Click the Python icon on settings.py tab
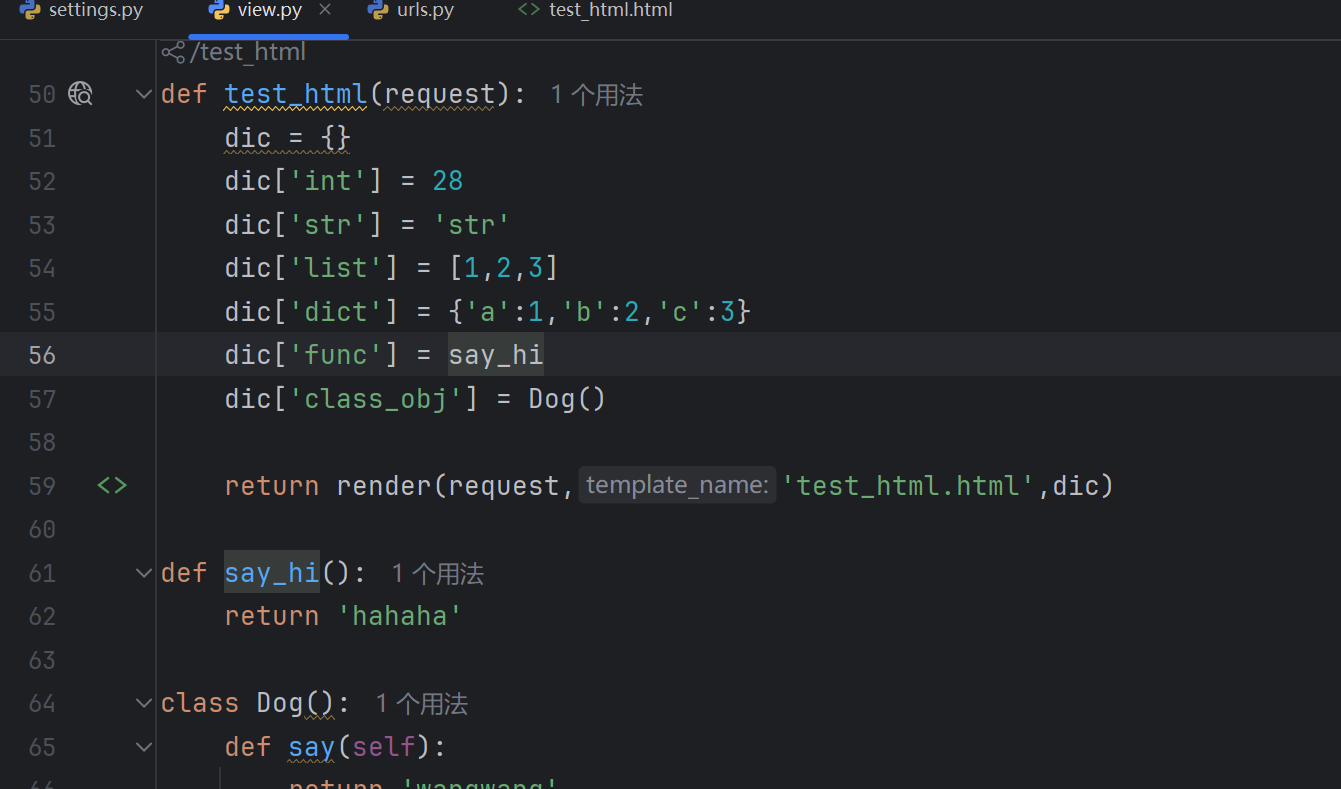 click(30, 11)
